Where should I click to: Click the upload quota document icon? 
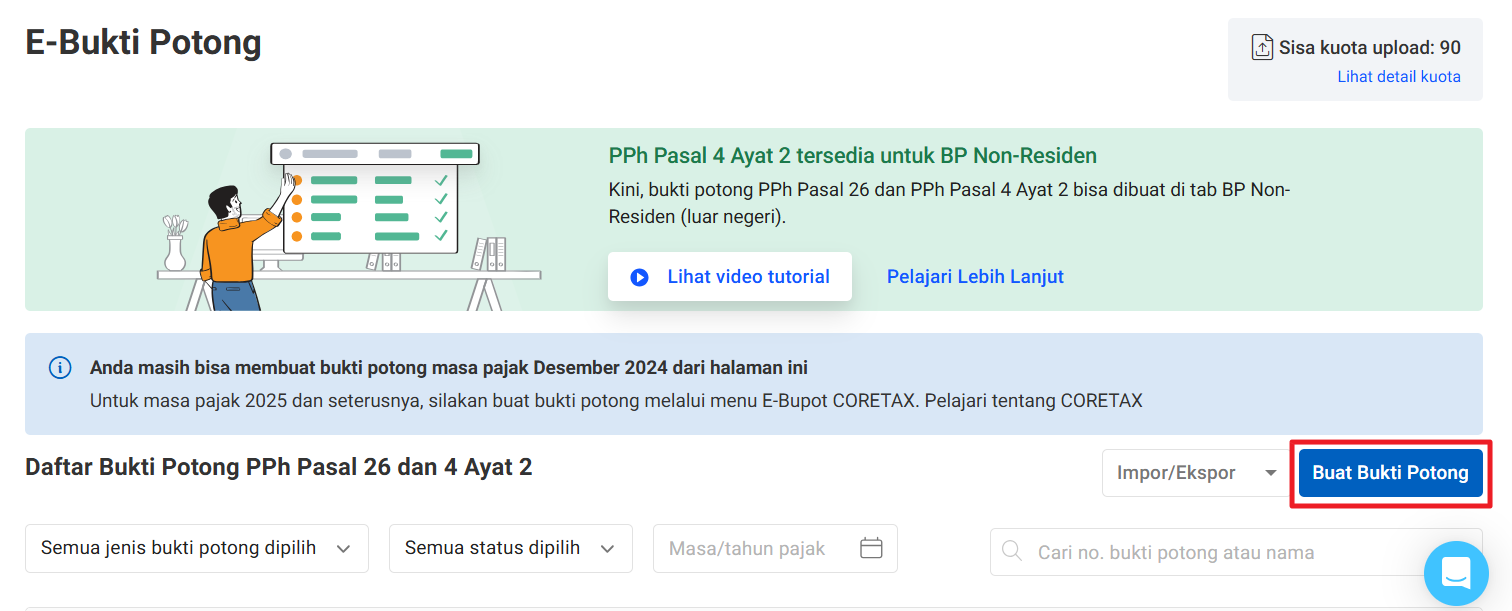point(1262,47)
